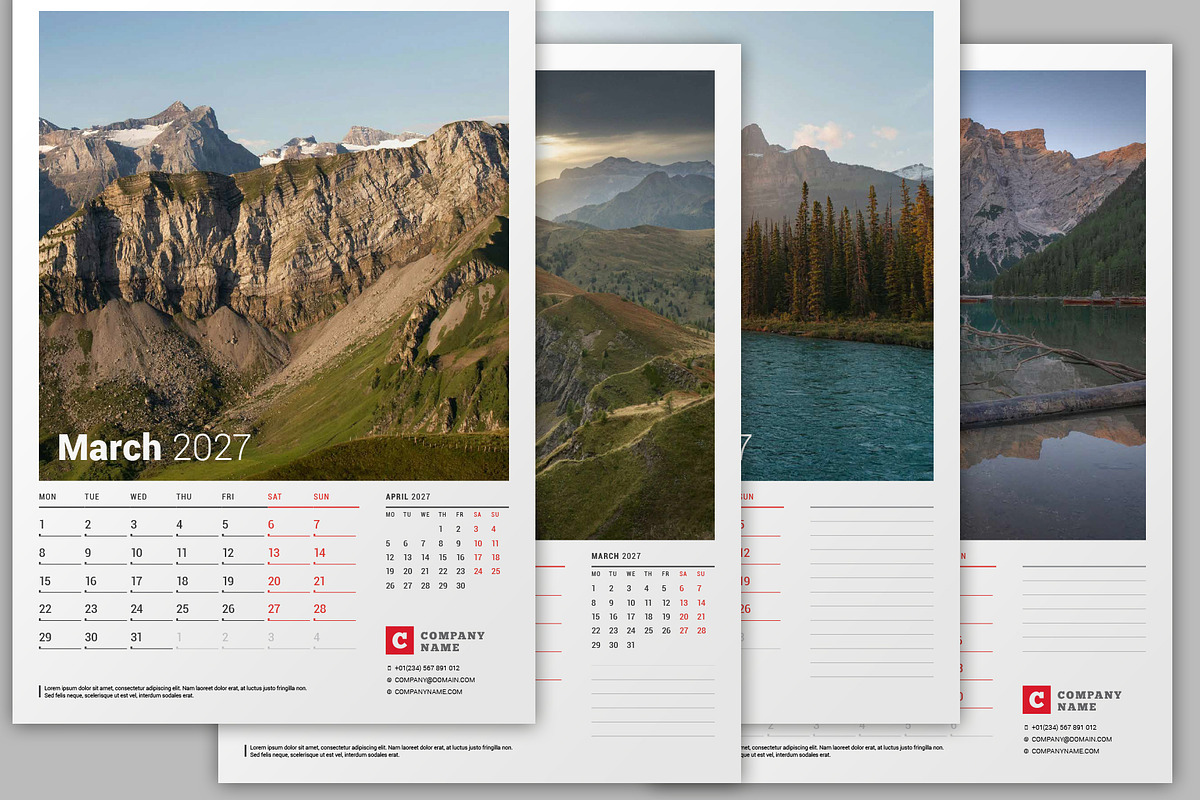Screen dimensions: 1200x800
Task: Click the red 'SAT' column header on the front page
Action: pos(275,497)
